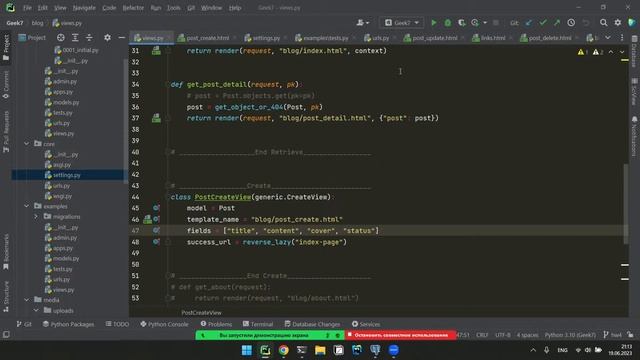Select opened file with the Project panel crosshair icon
The height and width of the screenshot is (360, 640).
pos(61,38)
